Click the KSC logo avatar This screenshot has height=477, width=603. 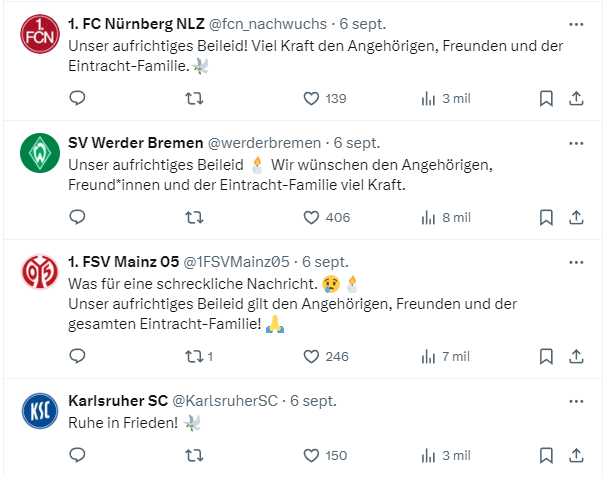coord(40,411)
